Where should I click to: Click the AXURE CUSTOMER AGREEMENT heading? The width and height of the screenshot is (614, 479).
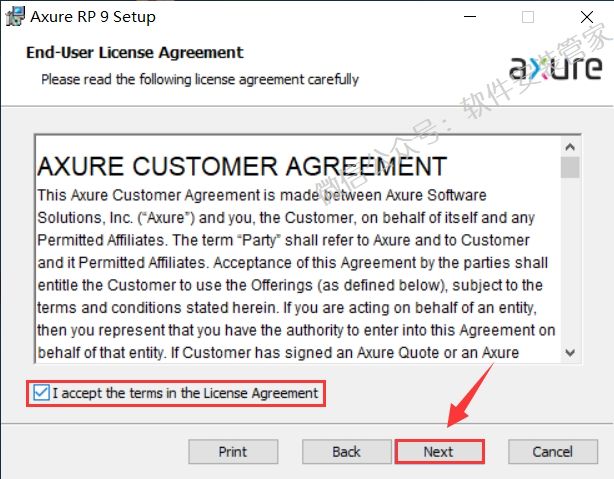[x=241, y=165]
